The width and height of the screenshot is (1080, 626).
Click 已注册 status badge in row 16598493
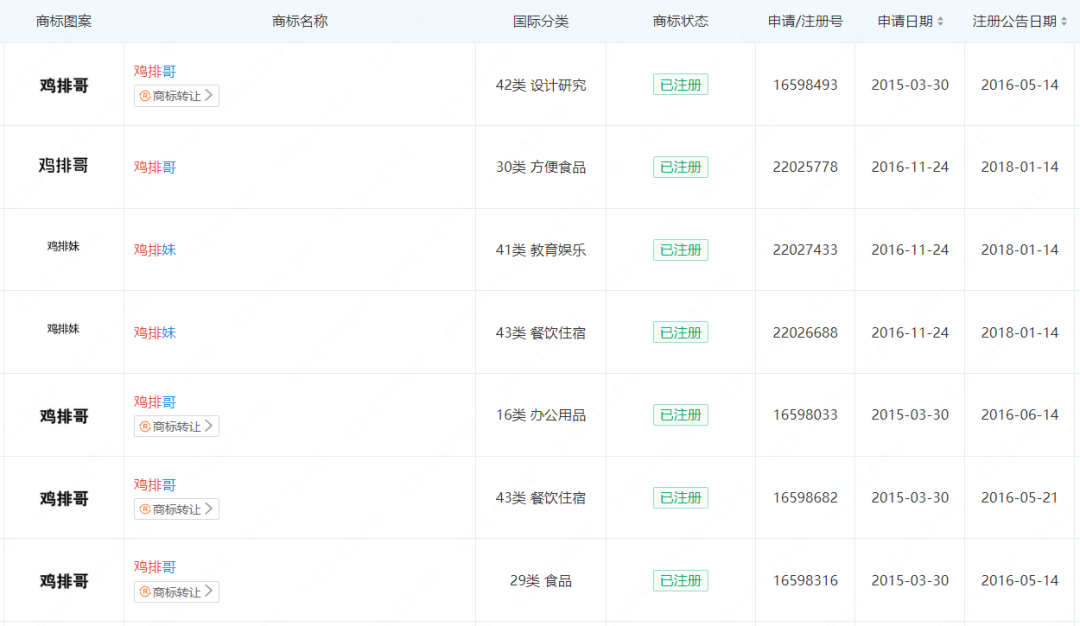tap(681, 85)
